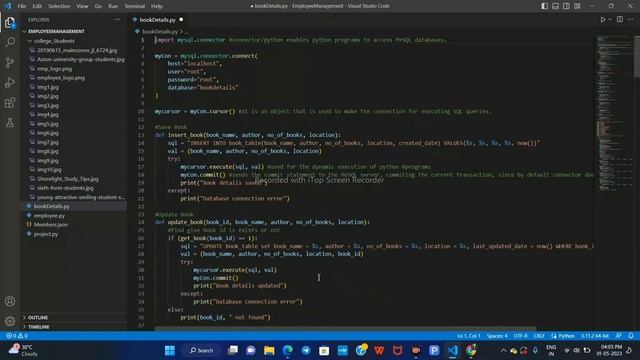640x360 pixels.
Task: Click Spaces: 4 indentation setting
Action: 497,336
